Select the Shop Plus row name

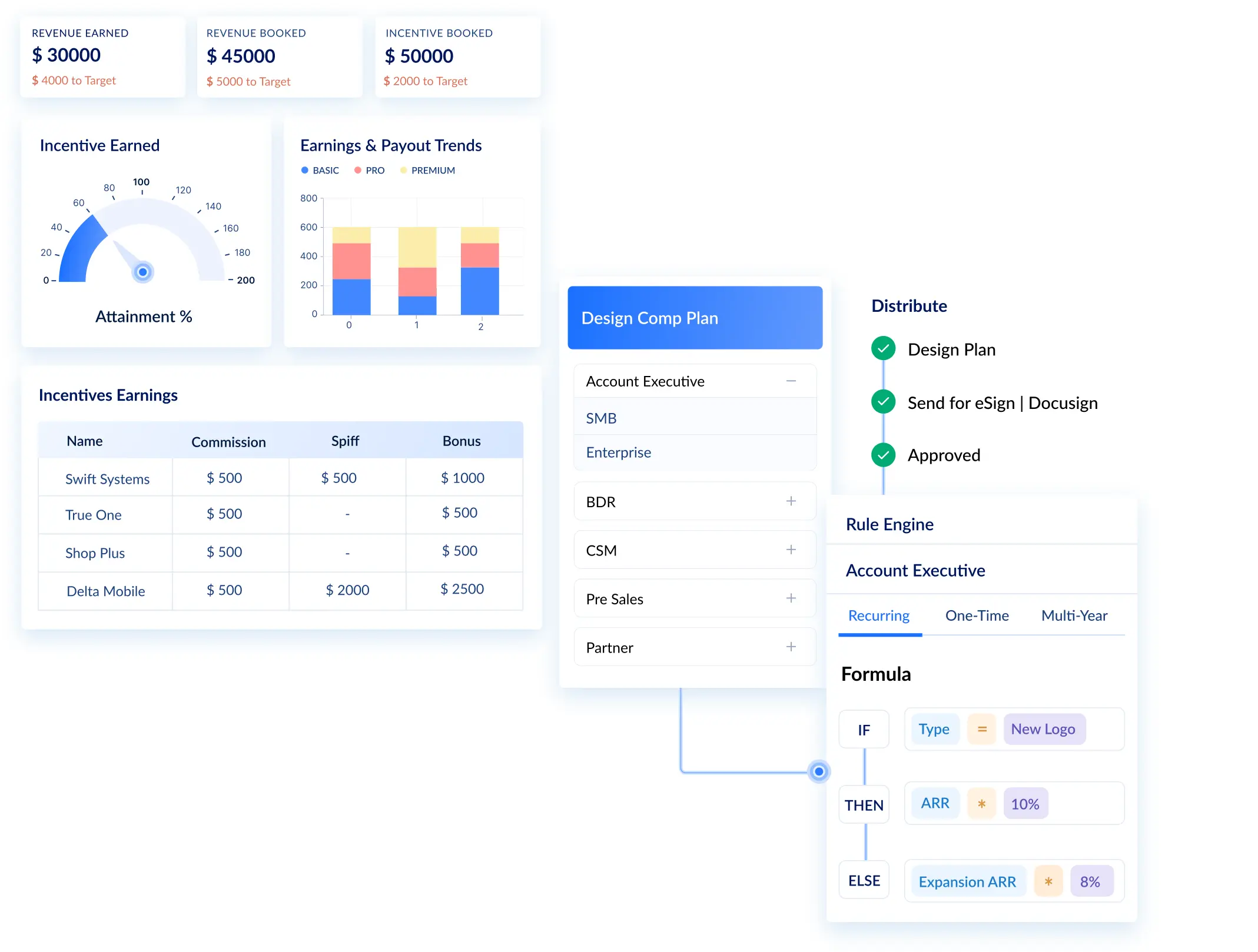[95, 553]
